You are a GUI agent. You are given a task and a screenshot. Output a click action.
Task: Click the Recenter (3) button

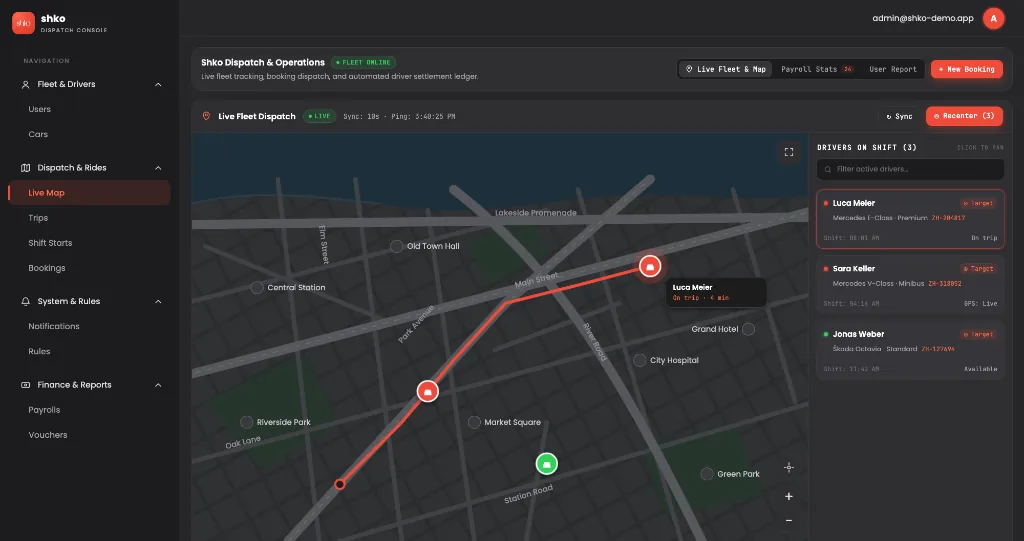[964, 116]
